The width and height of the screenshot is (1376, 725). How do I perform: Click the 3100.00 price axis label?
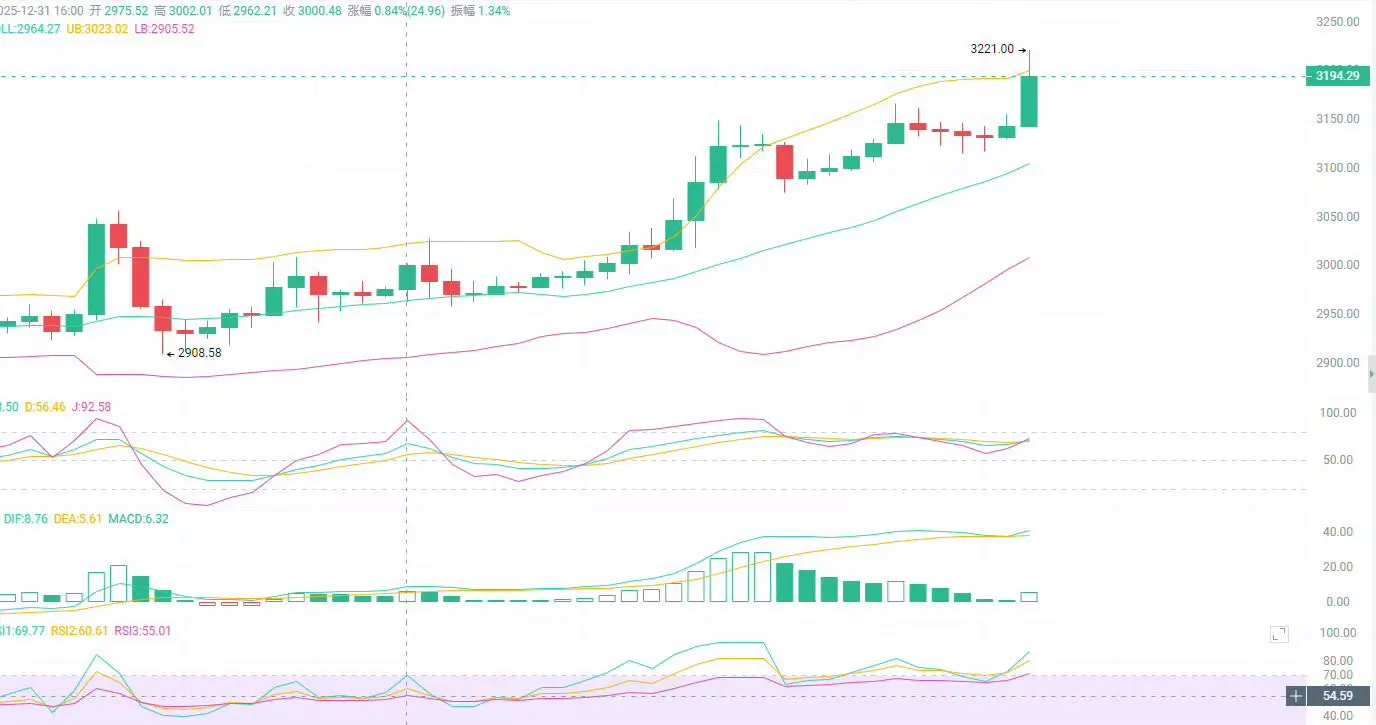tap(1337, 168)
